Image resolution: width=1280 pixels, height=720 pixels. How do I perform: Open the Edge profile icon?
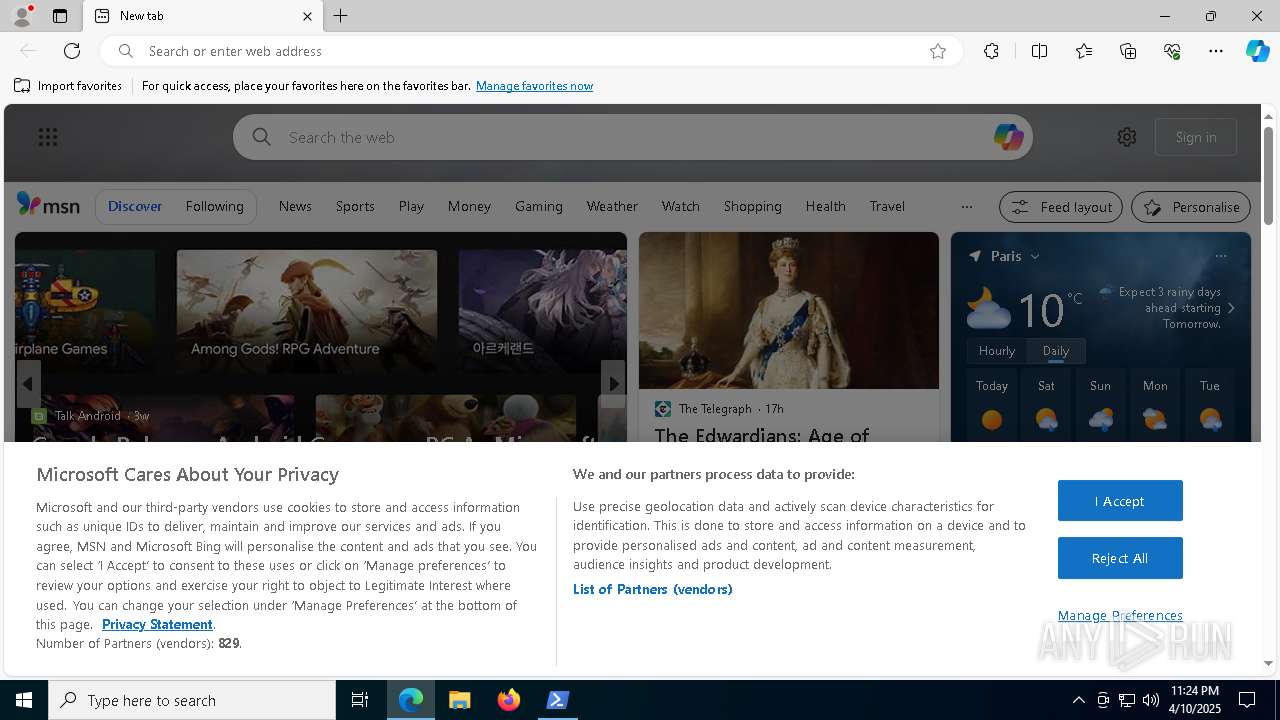pos(22,16)
